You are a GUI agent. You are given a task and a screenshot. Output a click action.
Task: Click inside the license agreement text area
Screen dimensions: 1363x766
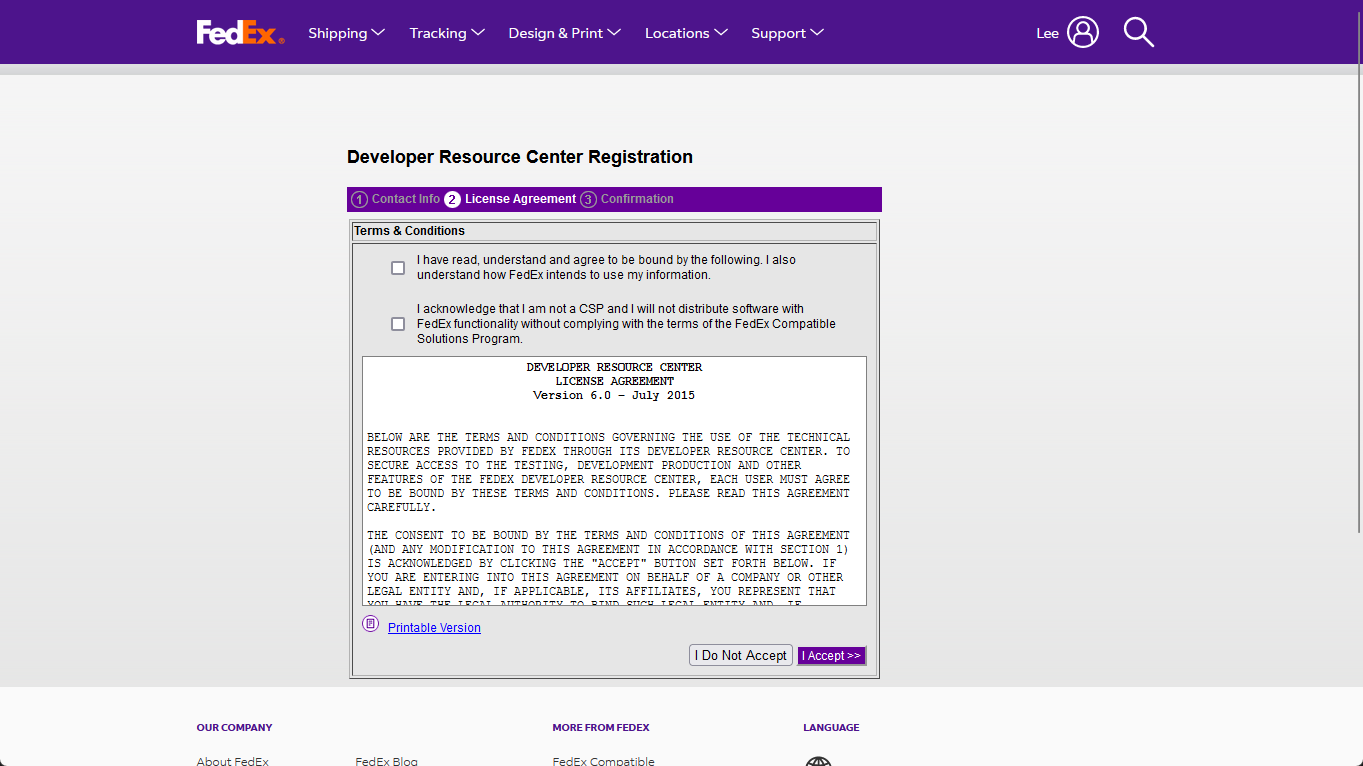point(614,480)
